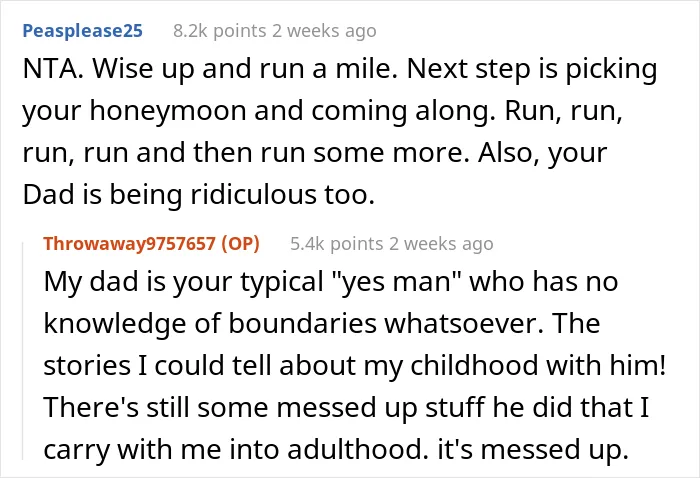Open the top comment's 2 weeks ago timestamp
Screen dimensions: 700x478
324,31
